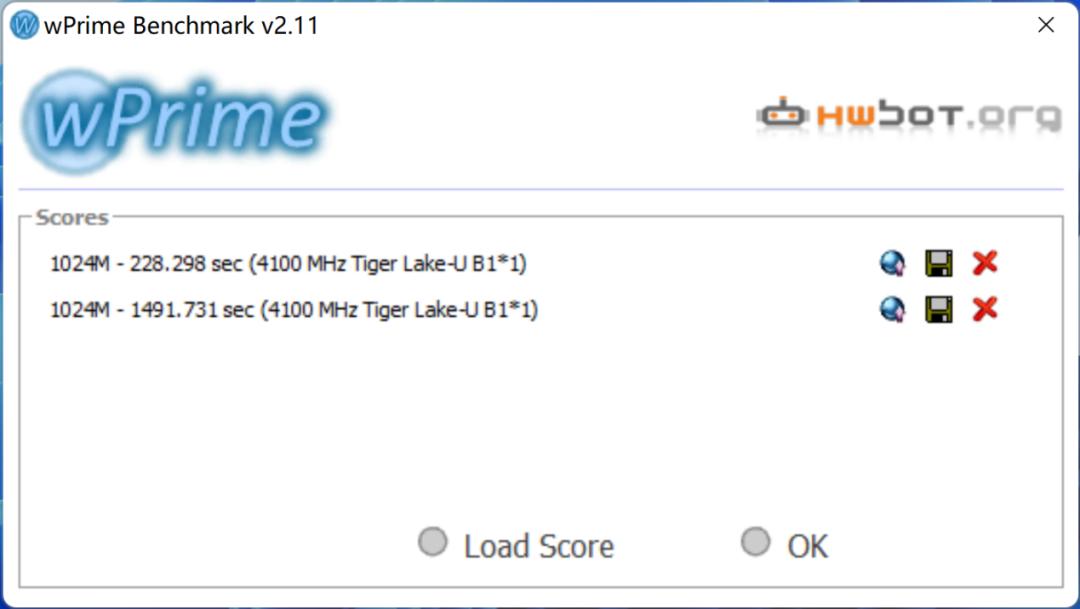Delete the 228.298 sec score entry
The height and width of the screenshot is (609, 1080).
pos(985,263)
